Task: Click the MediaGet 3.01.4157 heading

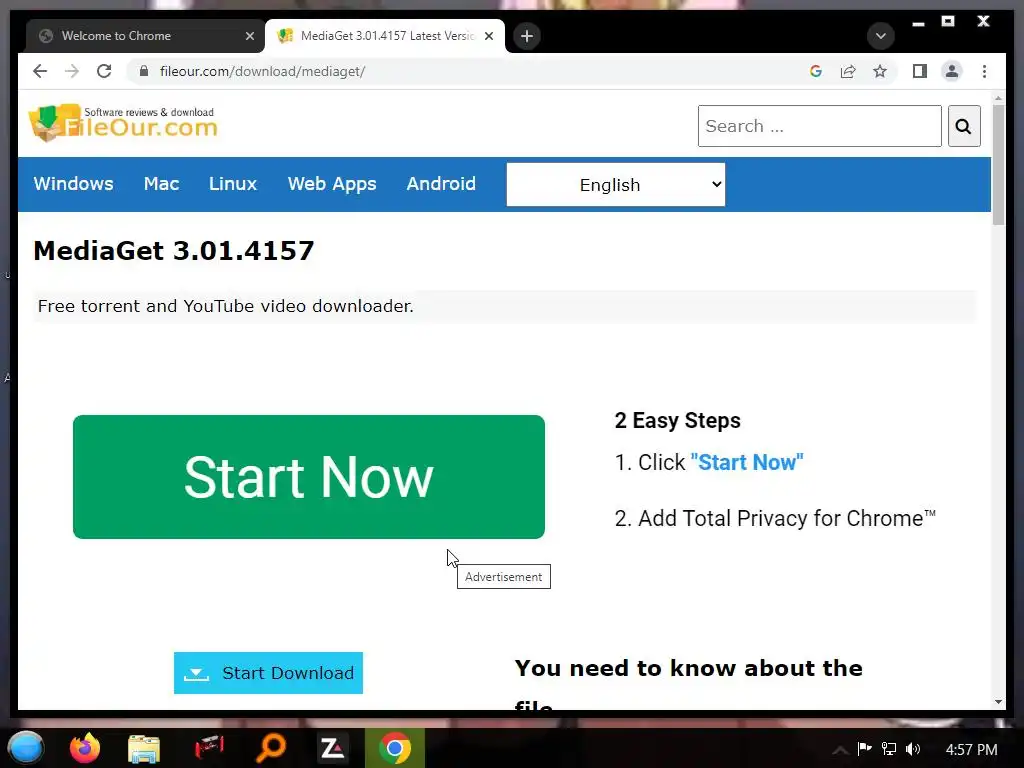Action: pyautogui.click(x=174, y=251)
